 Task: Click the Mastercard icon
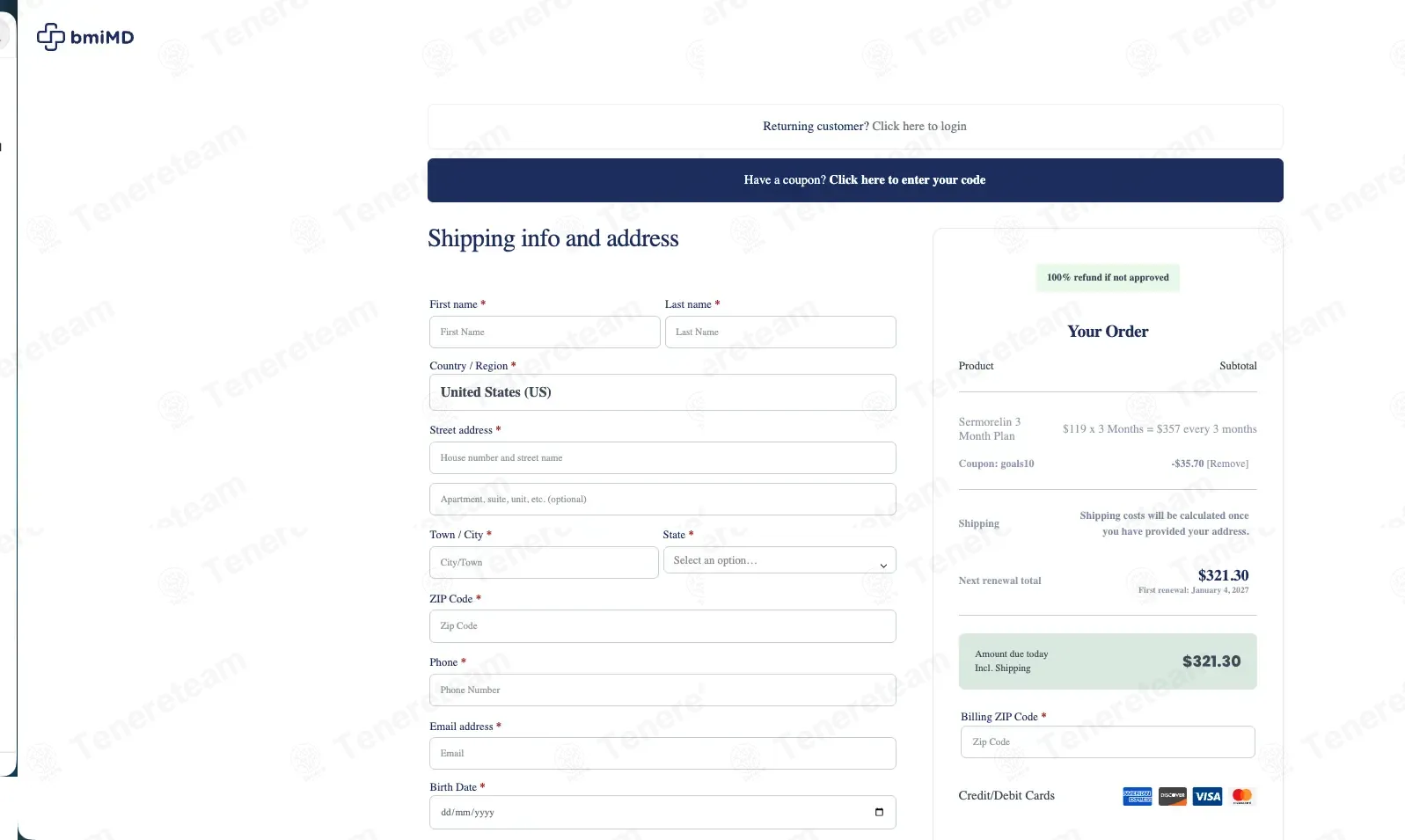click(1242, 796)
